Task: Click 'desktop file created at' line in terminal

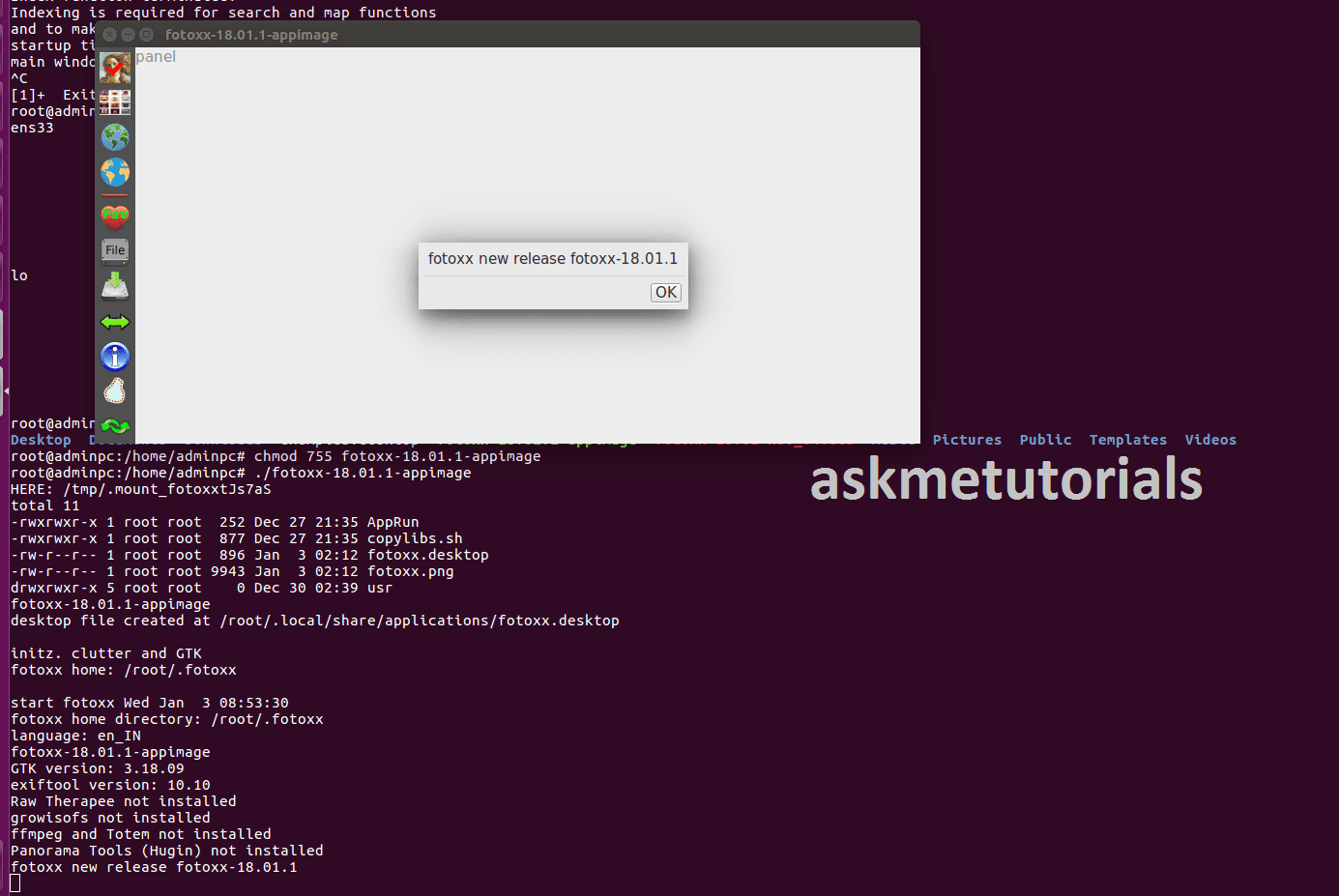Action: click(315, 621)
